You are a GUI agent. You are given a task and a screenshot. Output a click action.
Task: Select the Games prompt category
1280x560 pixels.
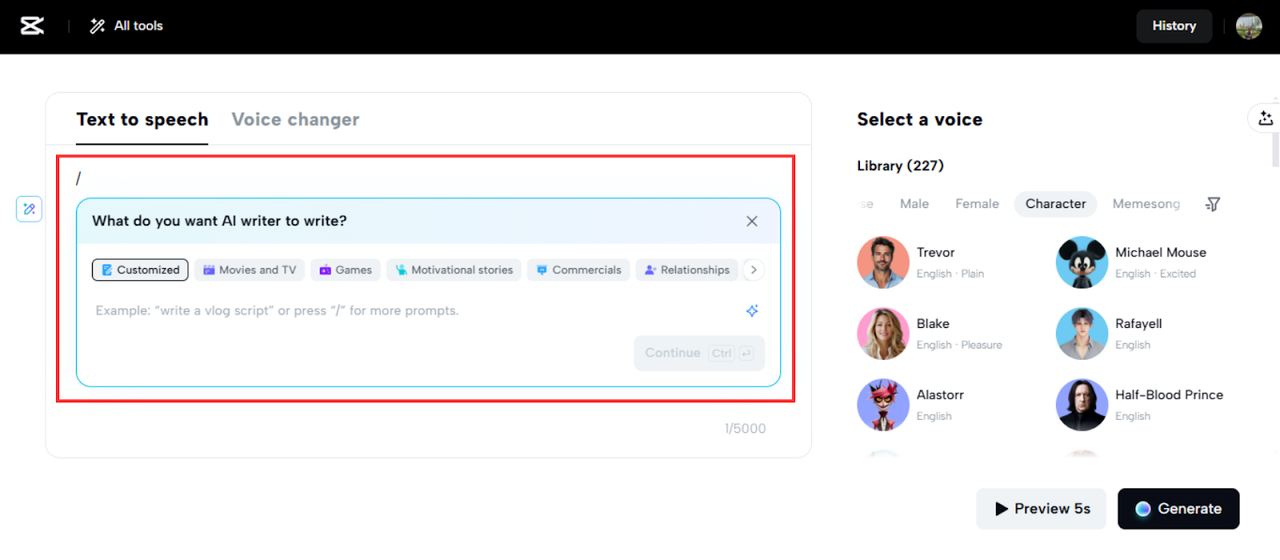345,270
